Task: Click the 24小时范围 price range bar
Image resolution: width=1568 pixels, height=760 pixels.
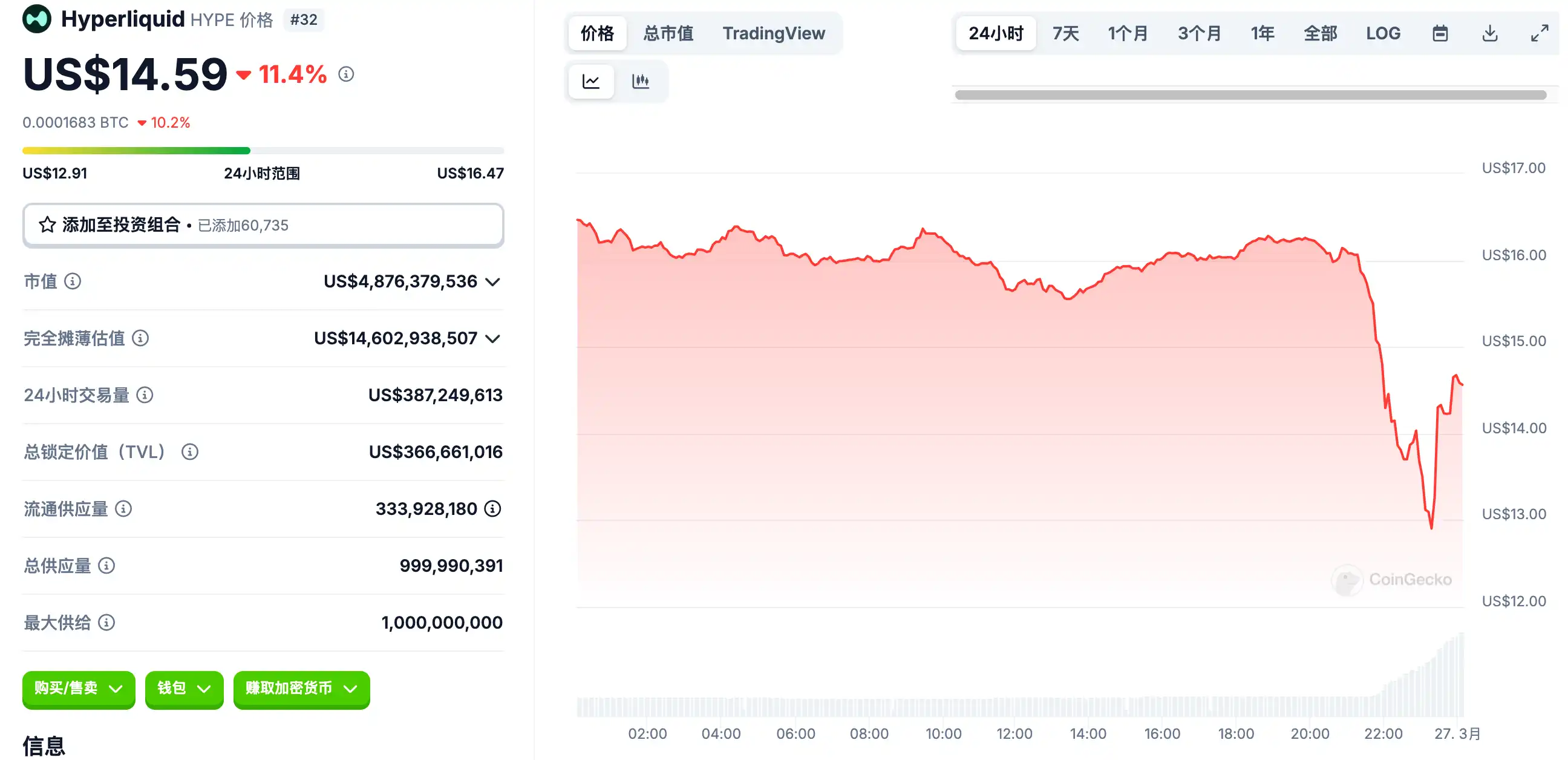Action: pyautogui.click(x=263, y=151)
